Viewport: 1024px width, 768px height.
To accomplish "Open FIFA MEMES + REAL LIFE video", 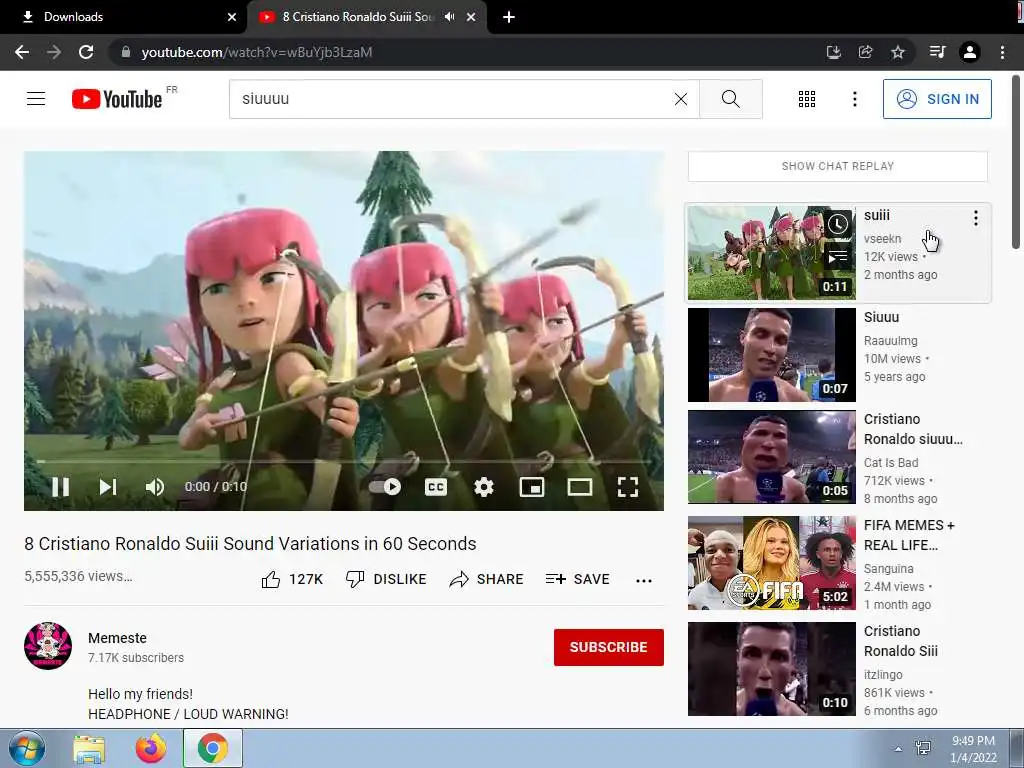I will pyautogui.click(x=771, y=562).
